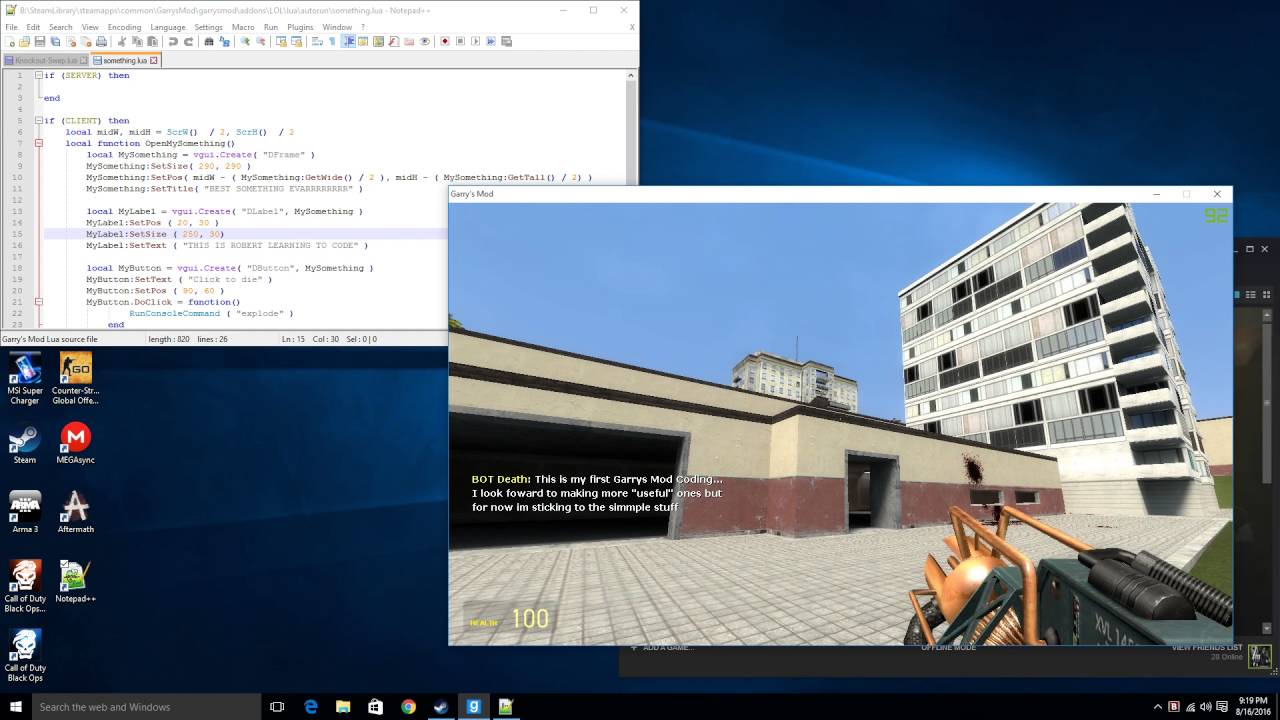Click the Print icon in Notepad++ toolbar
This screenshot has height=720, width=1280.
click(x=101, y=41)
